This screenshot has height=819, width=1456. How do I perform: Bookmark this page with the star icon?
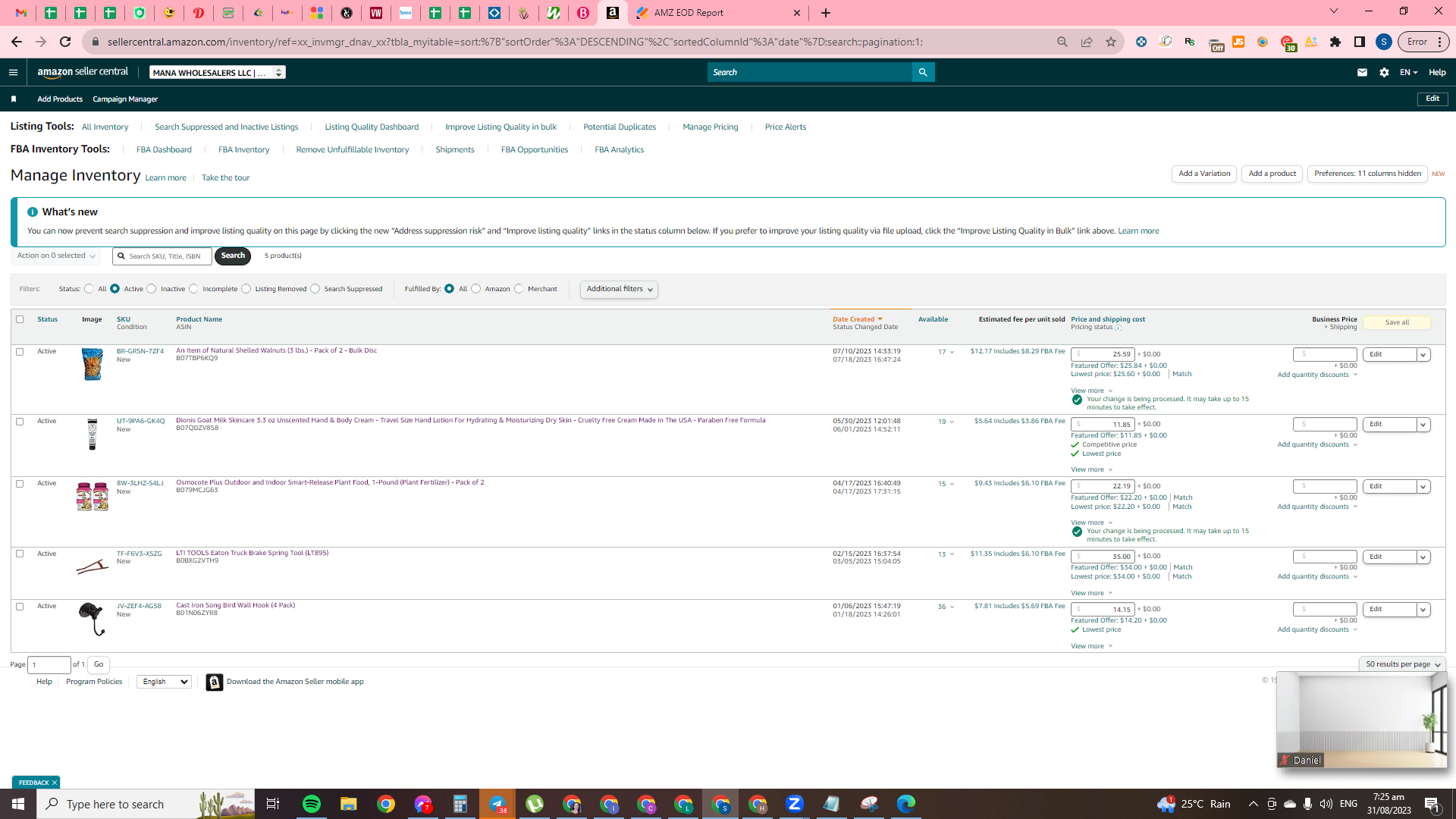pos(1111,42)
